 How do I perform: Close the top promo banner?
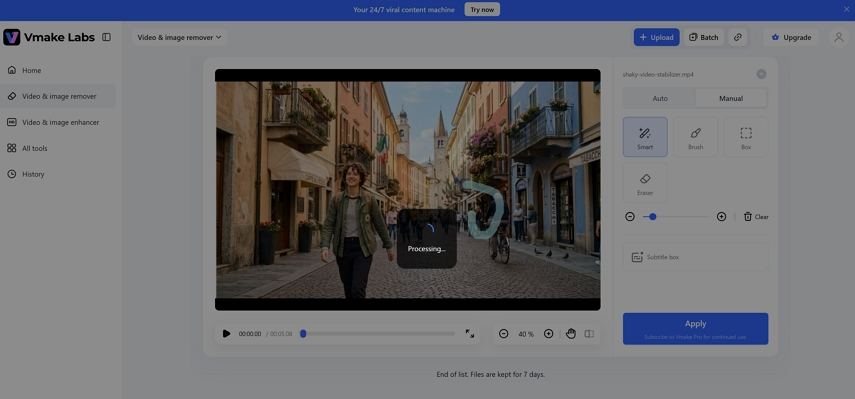(846, 9)
